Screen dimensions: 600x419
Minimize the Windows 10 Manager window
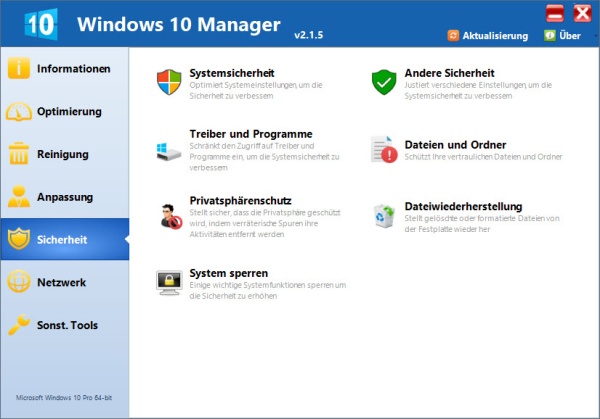tap(555, 14)
